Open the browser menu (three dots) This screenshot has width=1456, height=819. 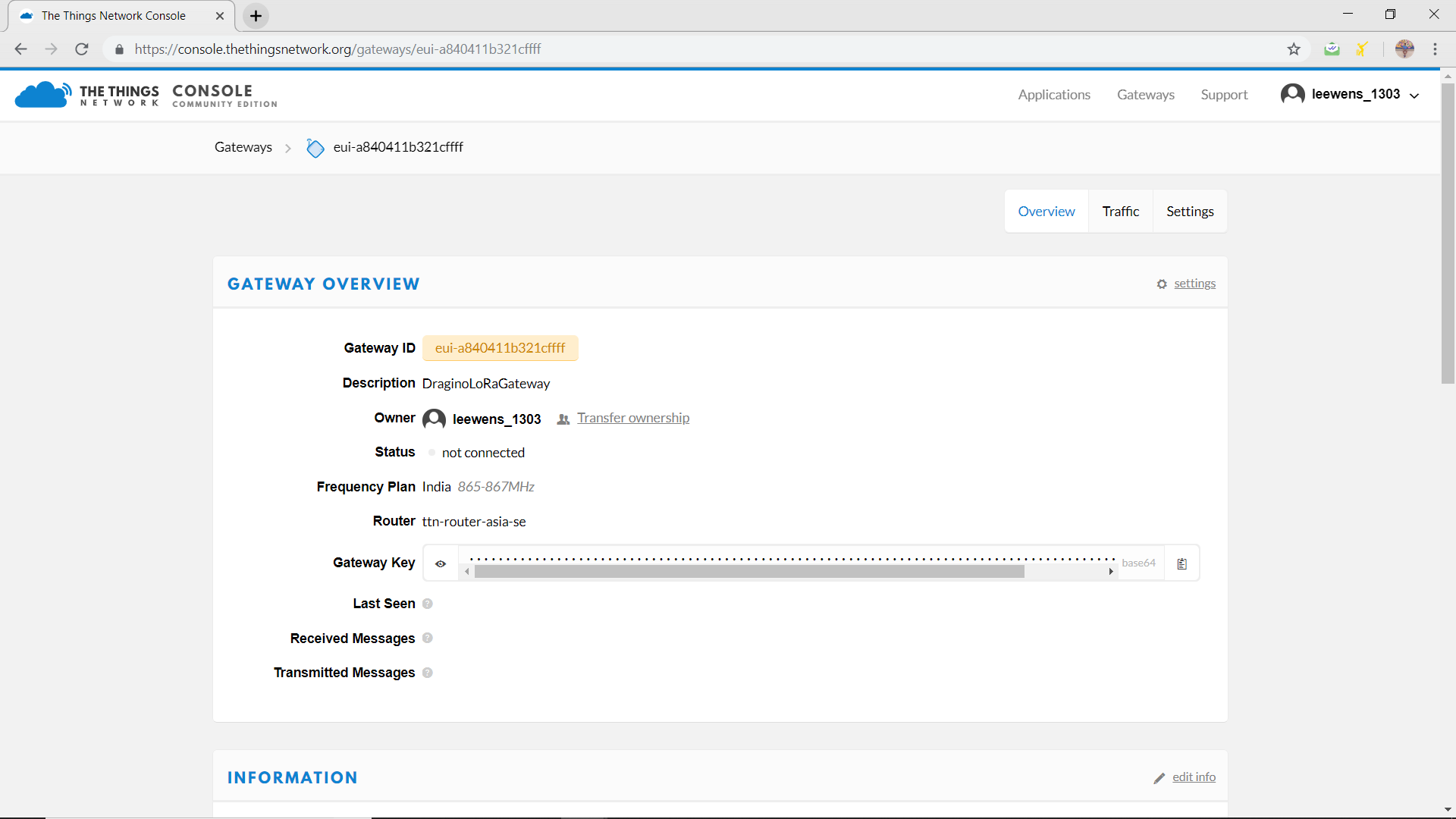[x=1435, y=49]
